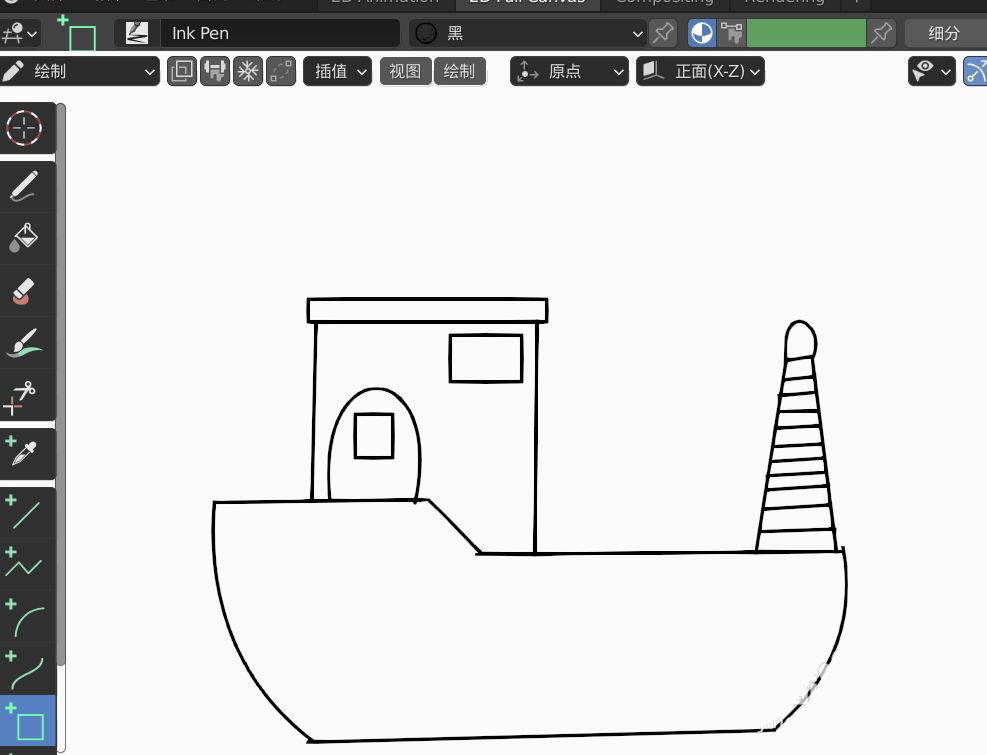Screen dimensions: 987x755
Task: Select the 3D Cursor tool
Action: tap(24, 128)
